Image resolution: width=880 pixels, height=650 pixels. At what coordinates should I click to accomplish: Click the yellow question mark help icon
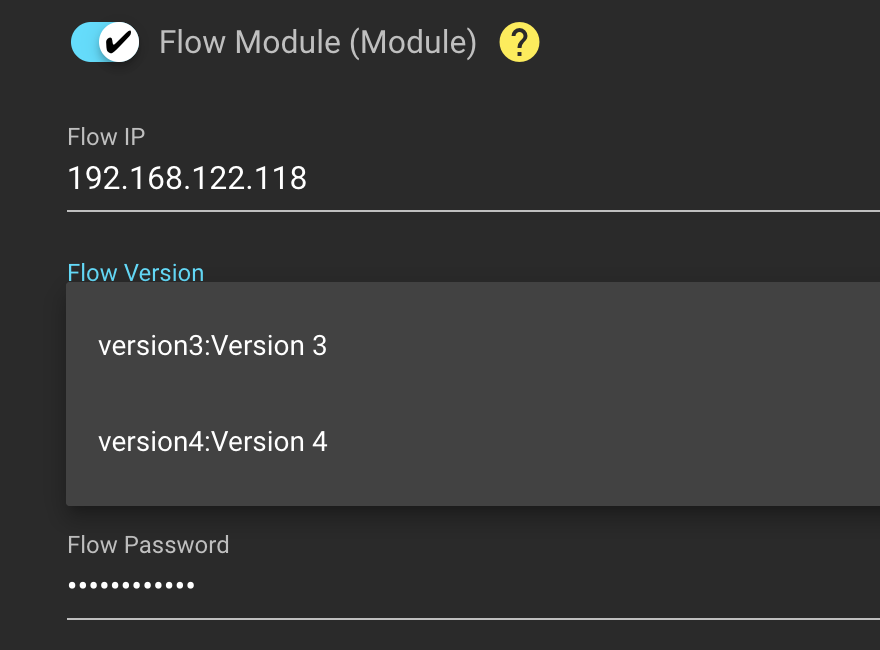[x=519, y=43]
